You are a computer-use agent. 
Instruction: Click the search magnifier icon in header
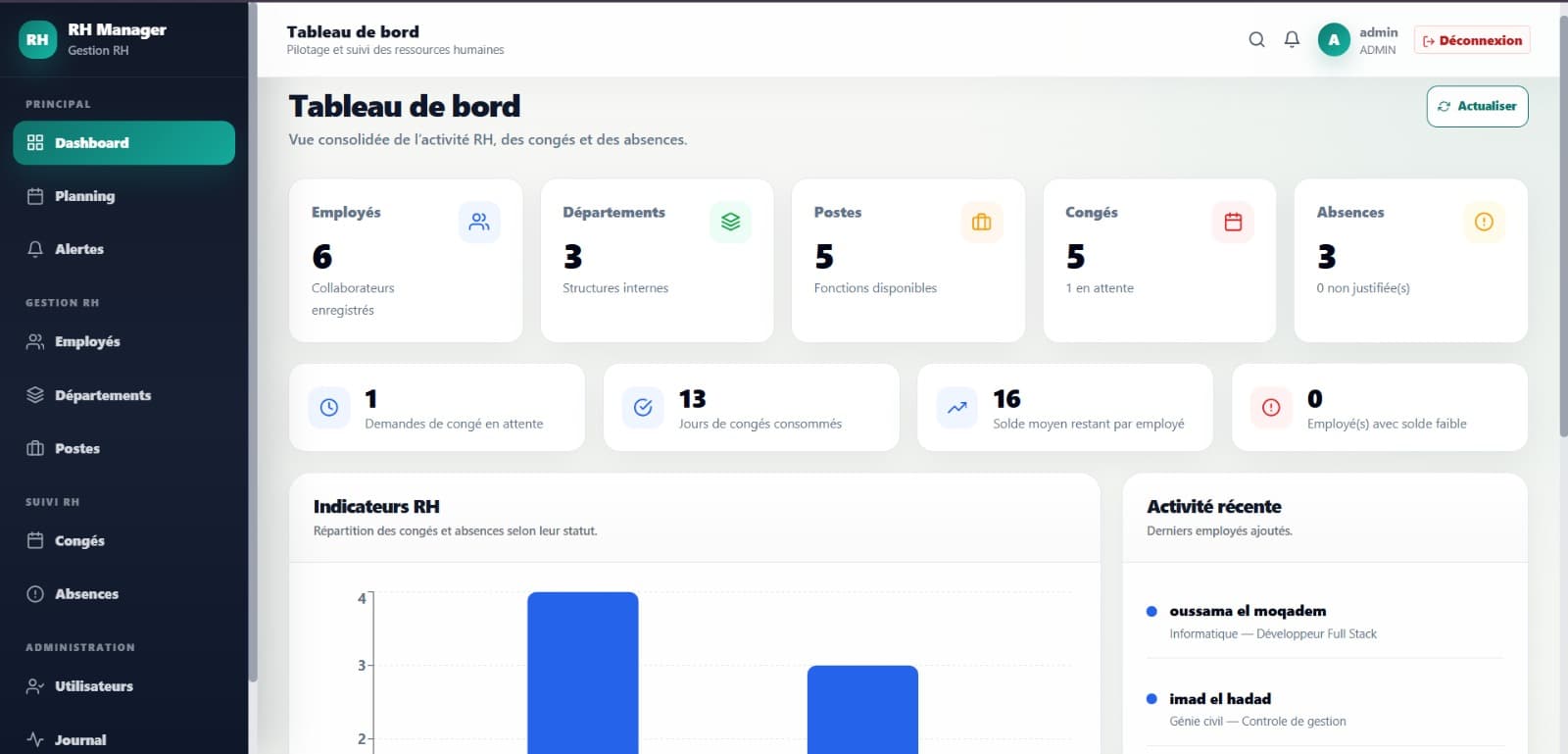1256,39
